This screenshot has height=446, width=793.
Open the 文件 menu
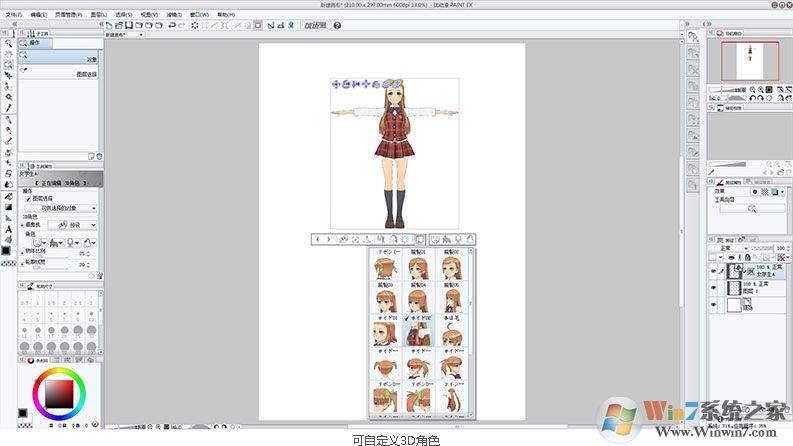(x=12, y=15)
